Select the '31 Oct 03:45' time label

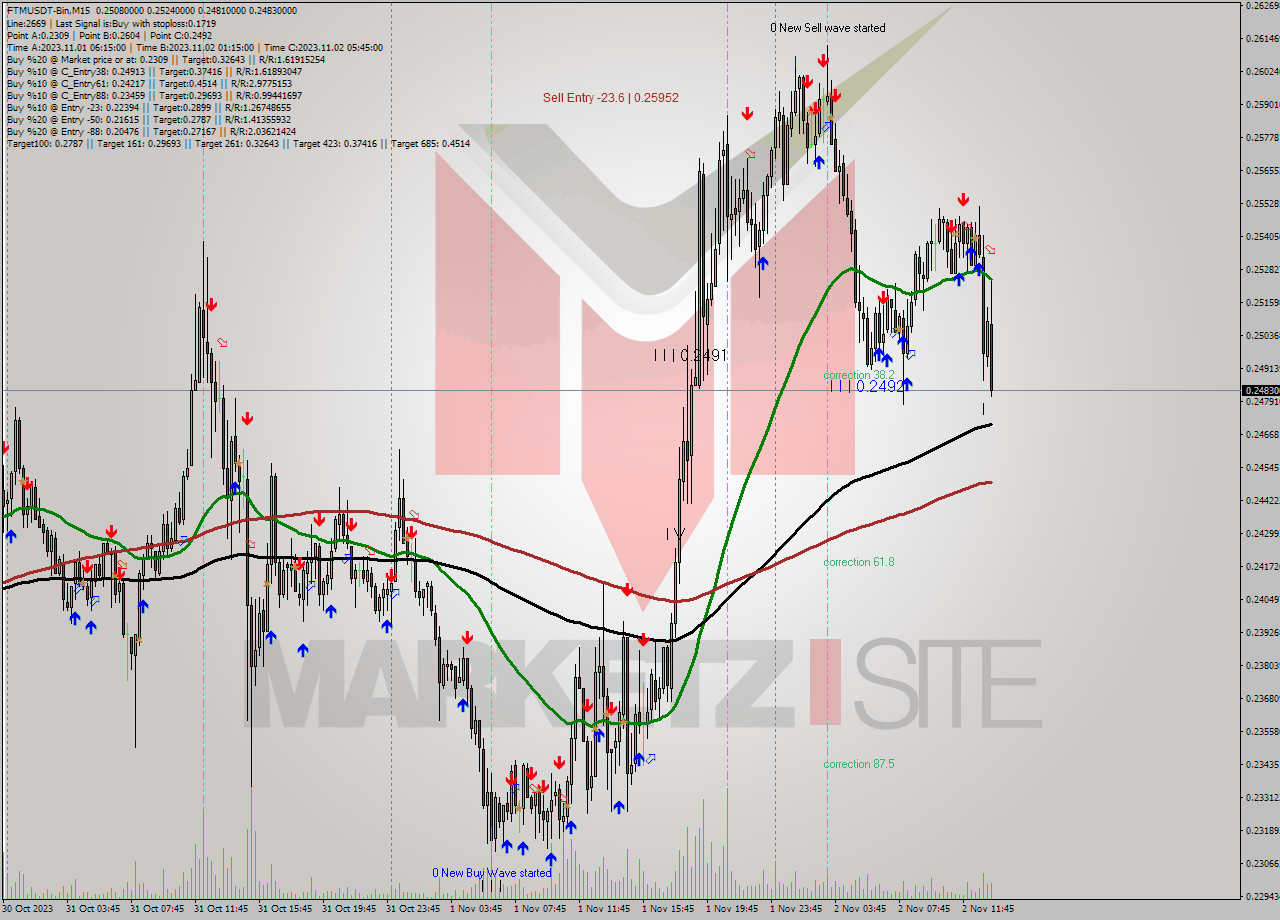(93, 909)
